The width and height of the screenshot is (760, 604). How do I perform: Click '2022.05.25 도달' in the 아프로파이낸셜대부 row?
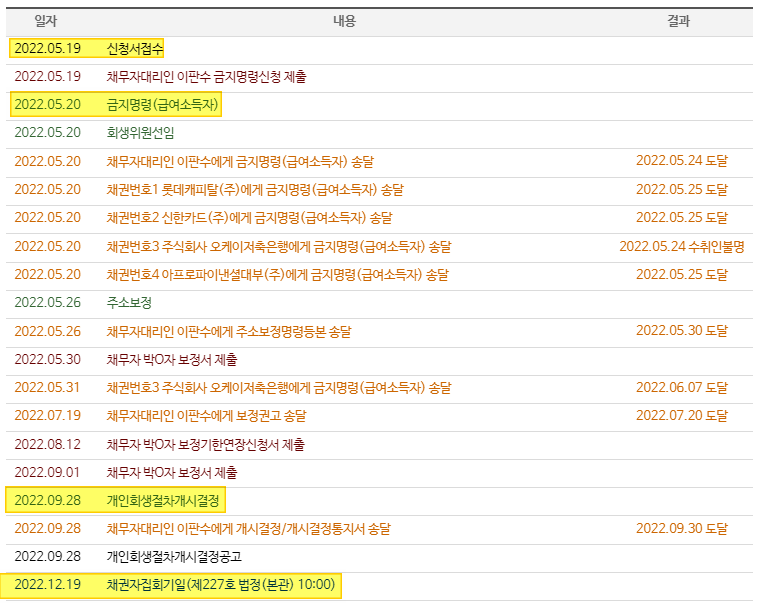click(x=681, y=274)
